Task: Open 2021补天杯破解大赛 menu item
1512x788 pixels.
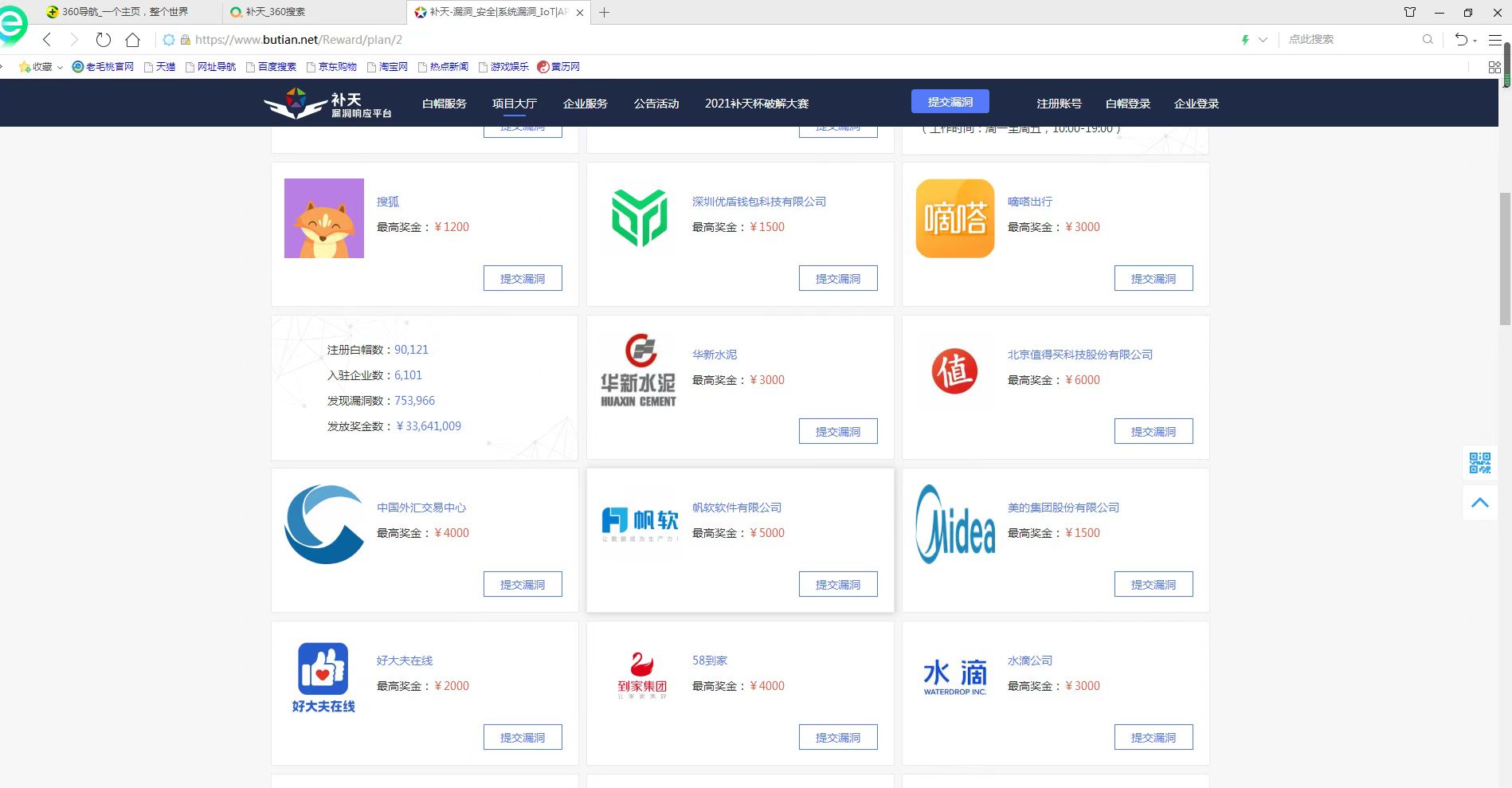Action: click(757, 104)
